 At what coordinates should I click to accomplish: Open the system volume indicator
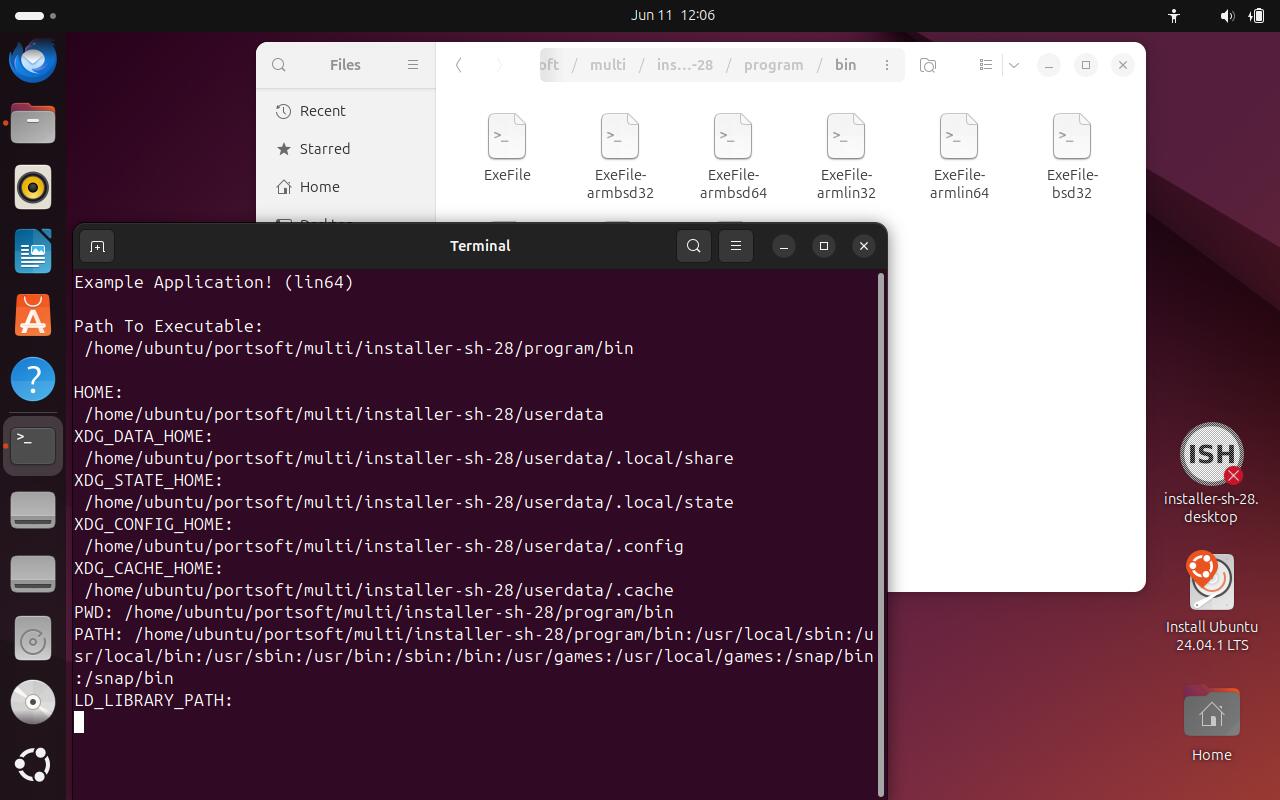point(1227,15)
